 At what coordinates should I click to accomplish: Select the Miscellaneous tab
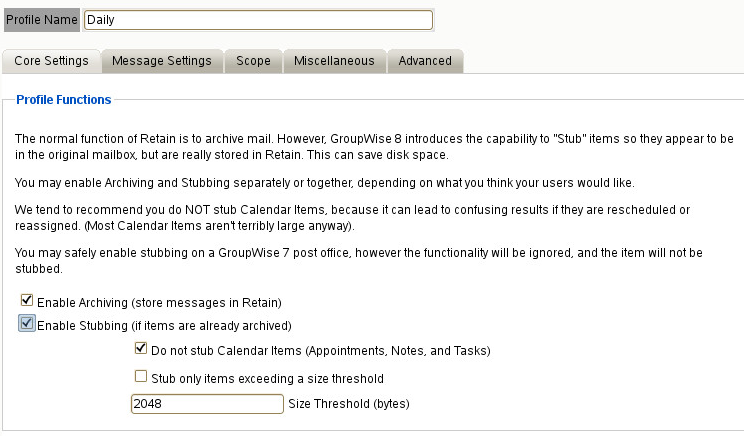[x=334, y=61]
